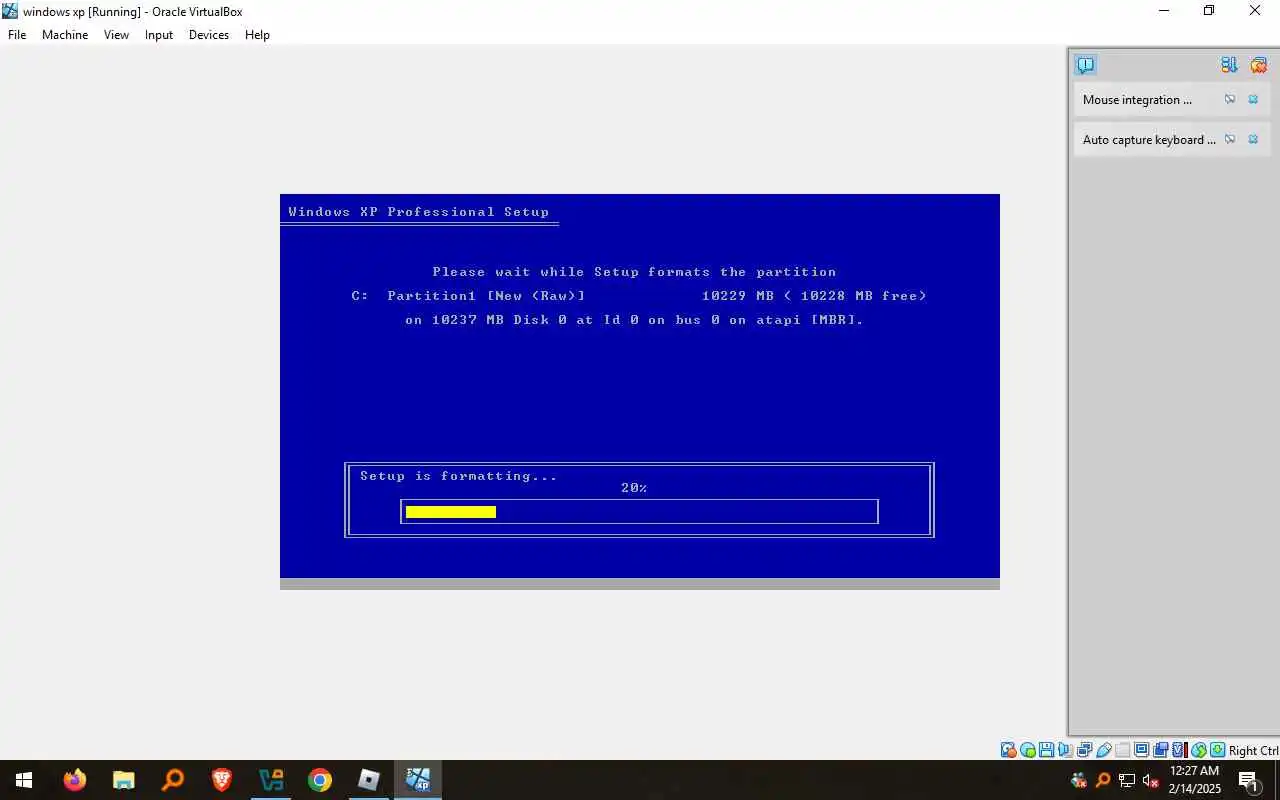The width and height of the screenshot is (1280, 800).
Task: Click the virtualization features V icon
Action: [x=1179, y=750]
